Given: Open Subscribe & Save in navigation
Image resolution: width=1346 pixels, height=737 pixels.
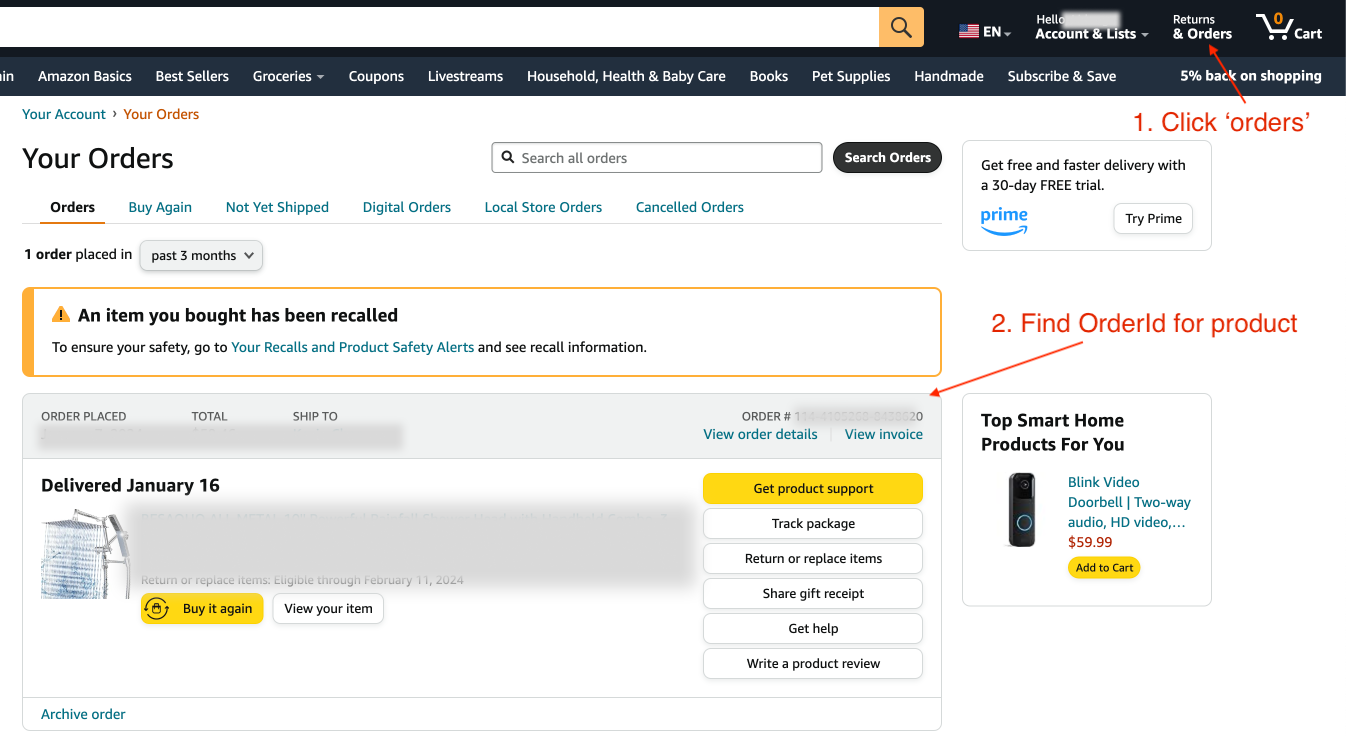Looking at the screenshot, I should (1062, 76).
